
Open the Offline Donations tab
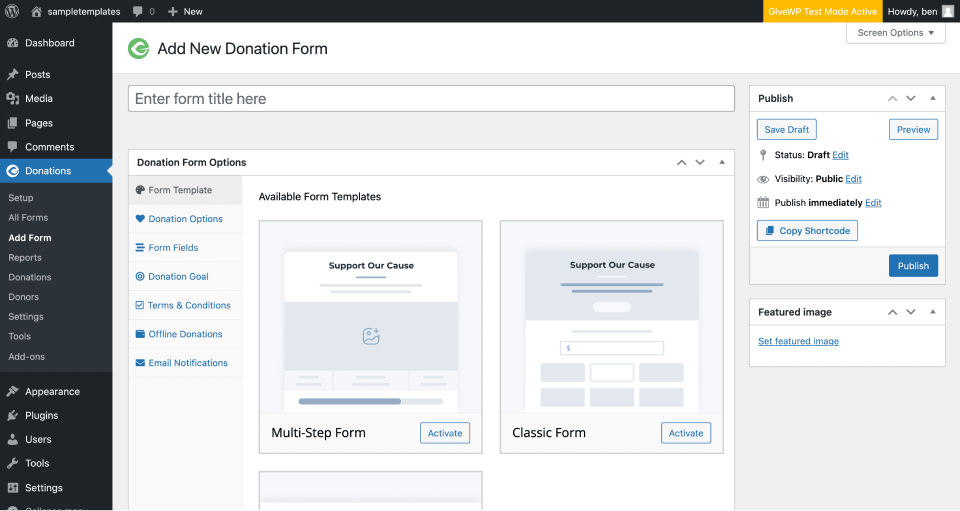click(186, 334)
